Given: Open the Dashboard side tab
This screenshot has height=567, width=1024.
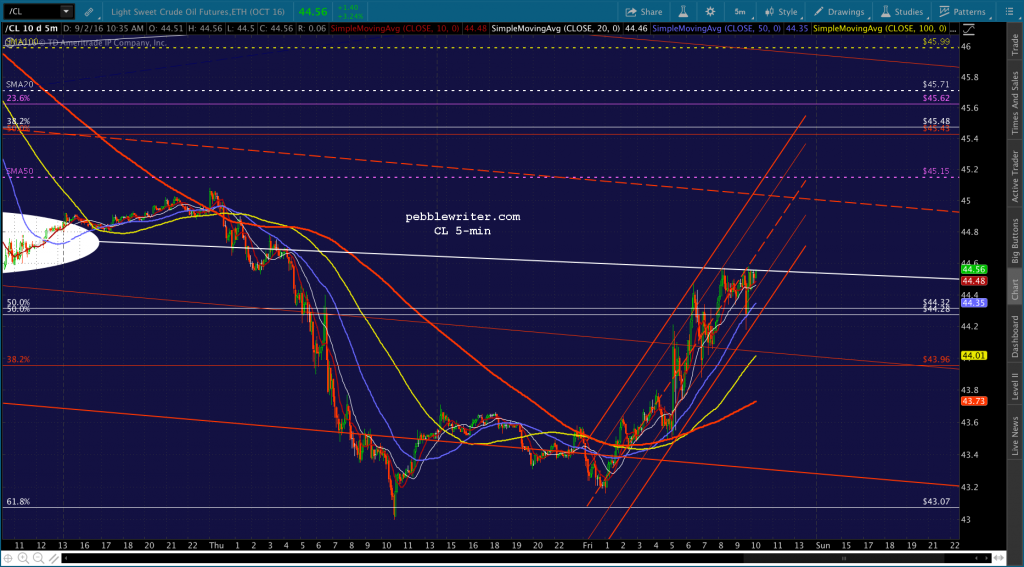Looking at the screenshot, I should tap(1016, 336).
